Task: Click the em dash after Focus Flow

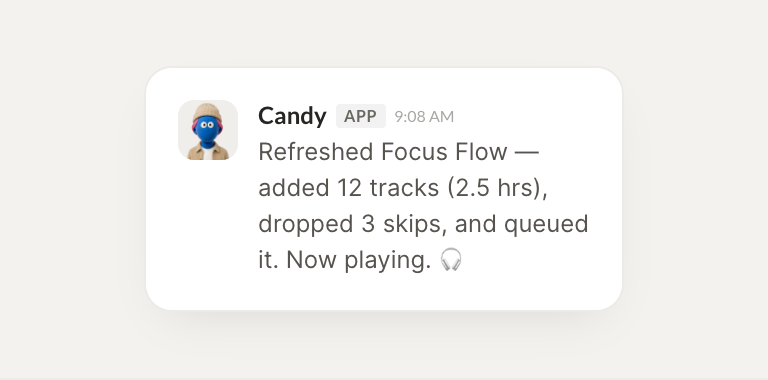Action: pos(527,152)
